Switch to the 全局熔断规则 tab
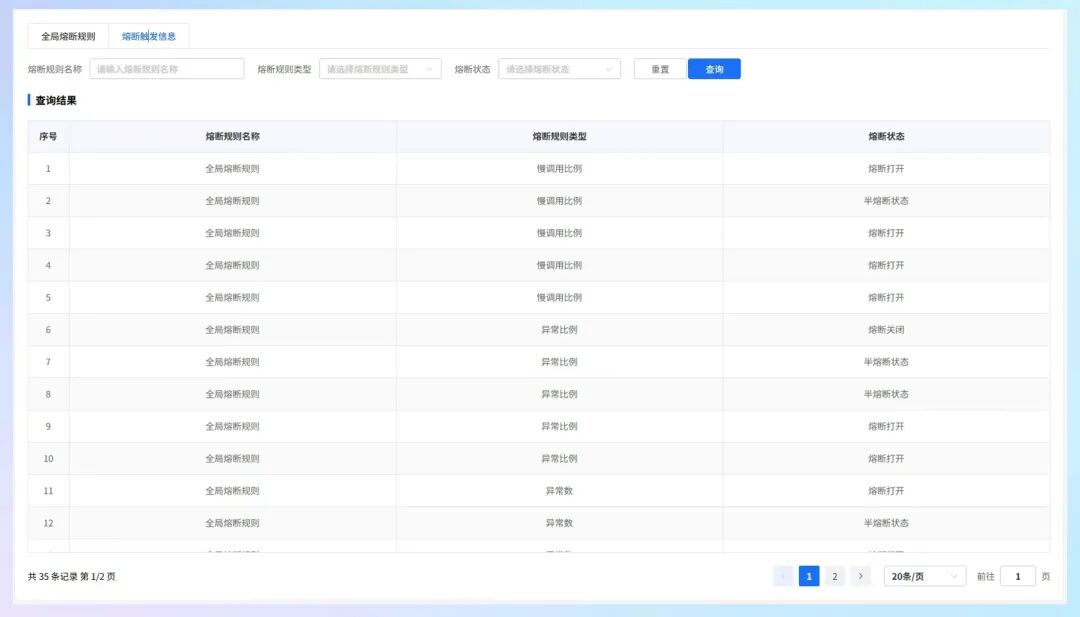 coord(68,36)
